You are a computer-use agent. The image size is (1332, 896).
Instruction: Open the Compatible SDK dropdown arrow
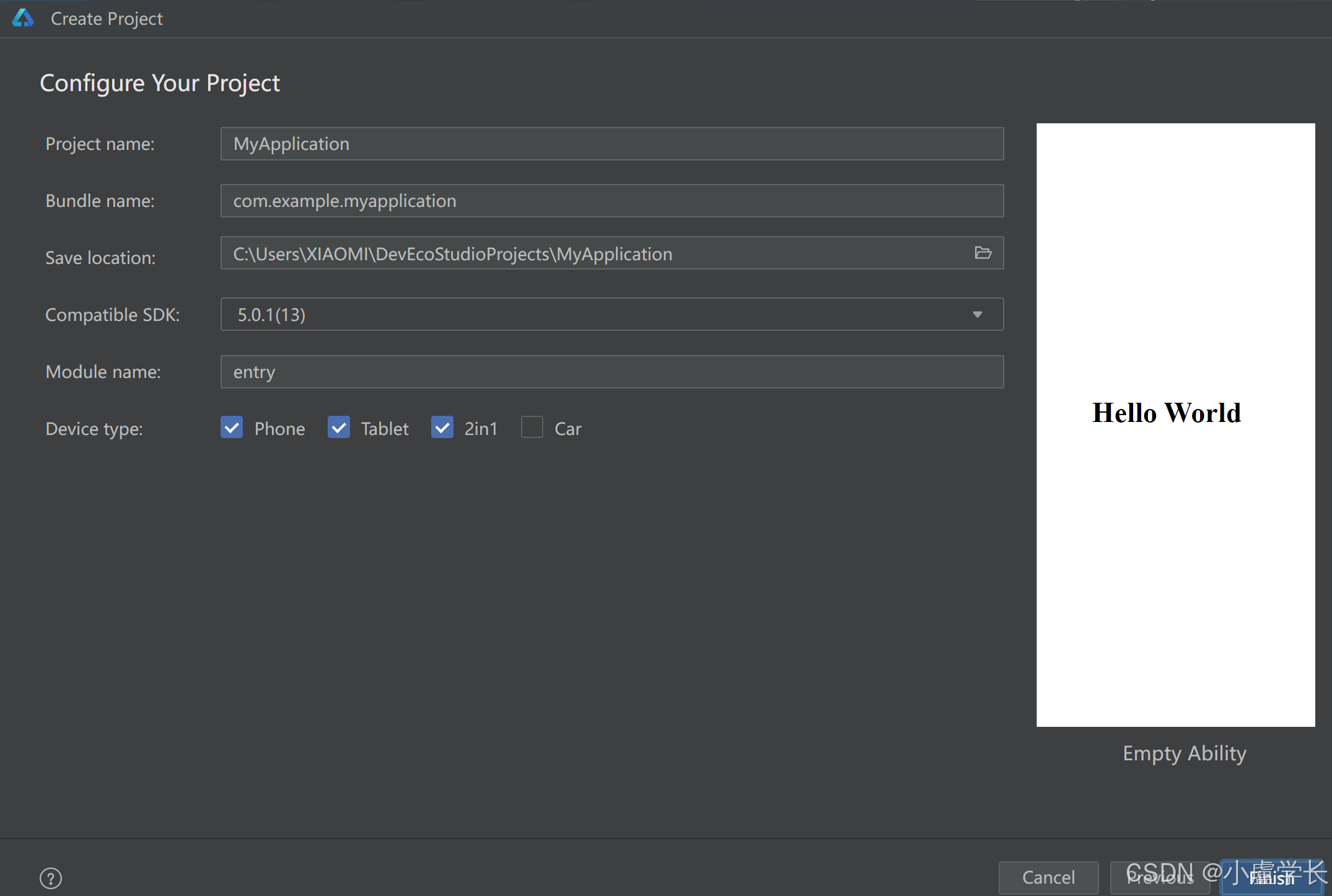tap(977, 315)
